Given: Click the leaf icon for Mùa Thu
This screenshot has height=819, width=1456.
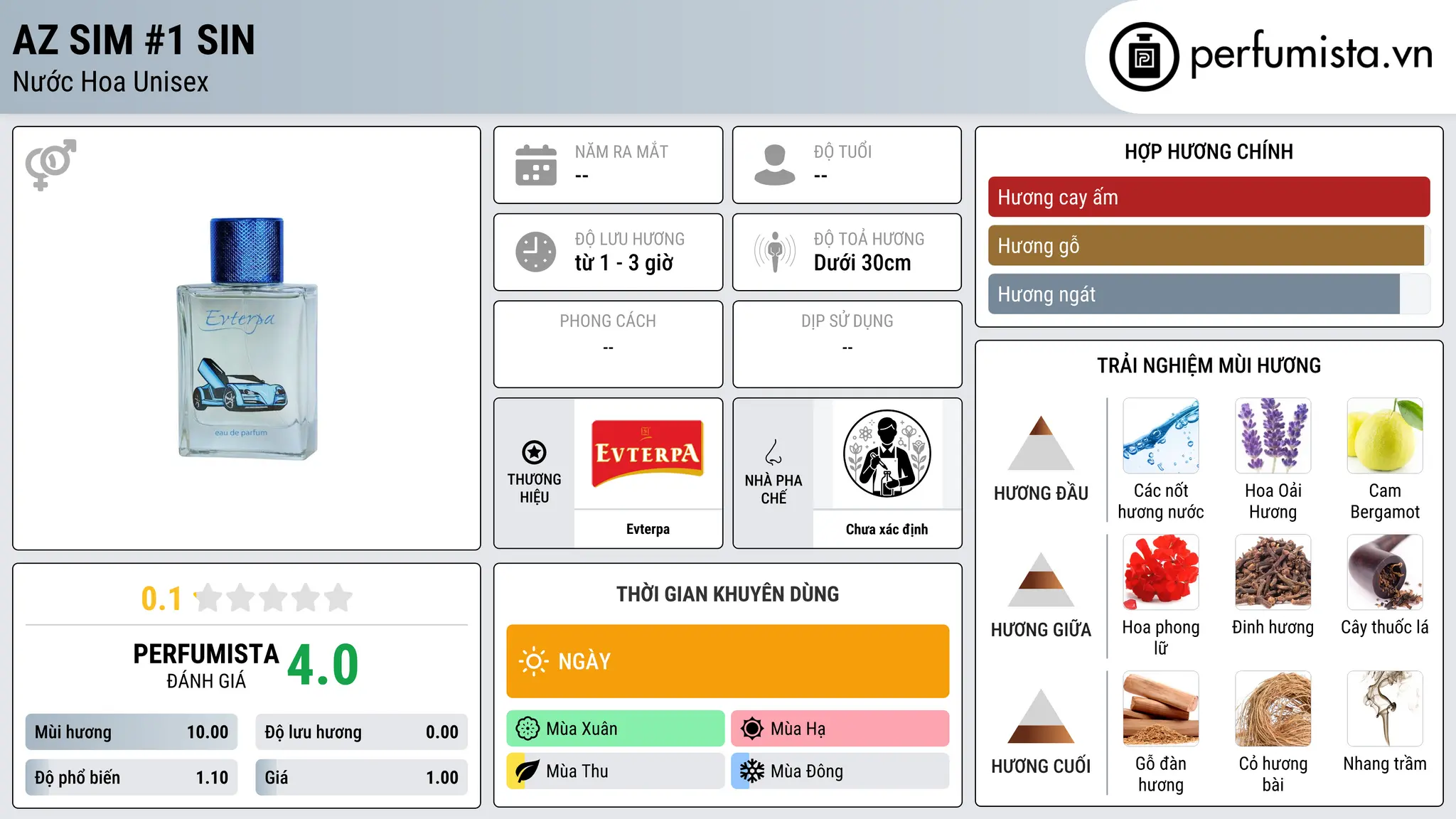Looking at the screenshot, I should [528, 771].
